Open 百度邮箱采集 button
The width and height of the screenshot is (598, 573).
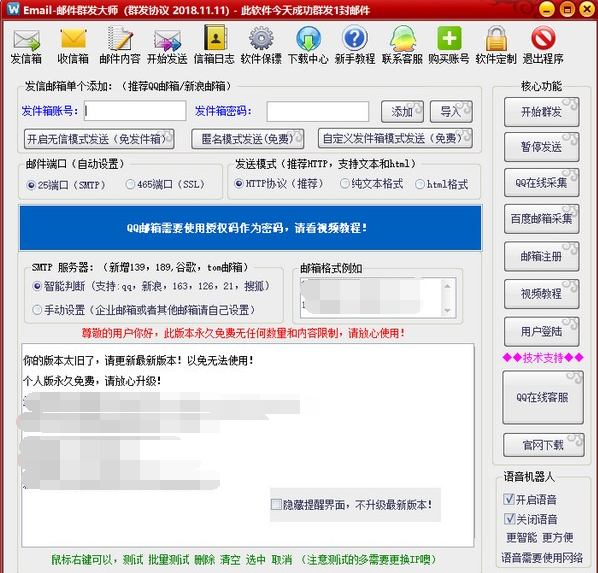542,219
